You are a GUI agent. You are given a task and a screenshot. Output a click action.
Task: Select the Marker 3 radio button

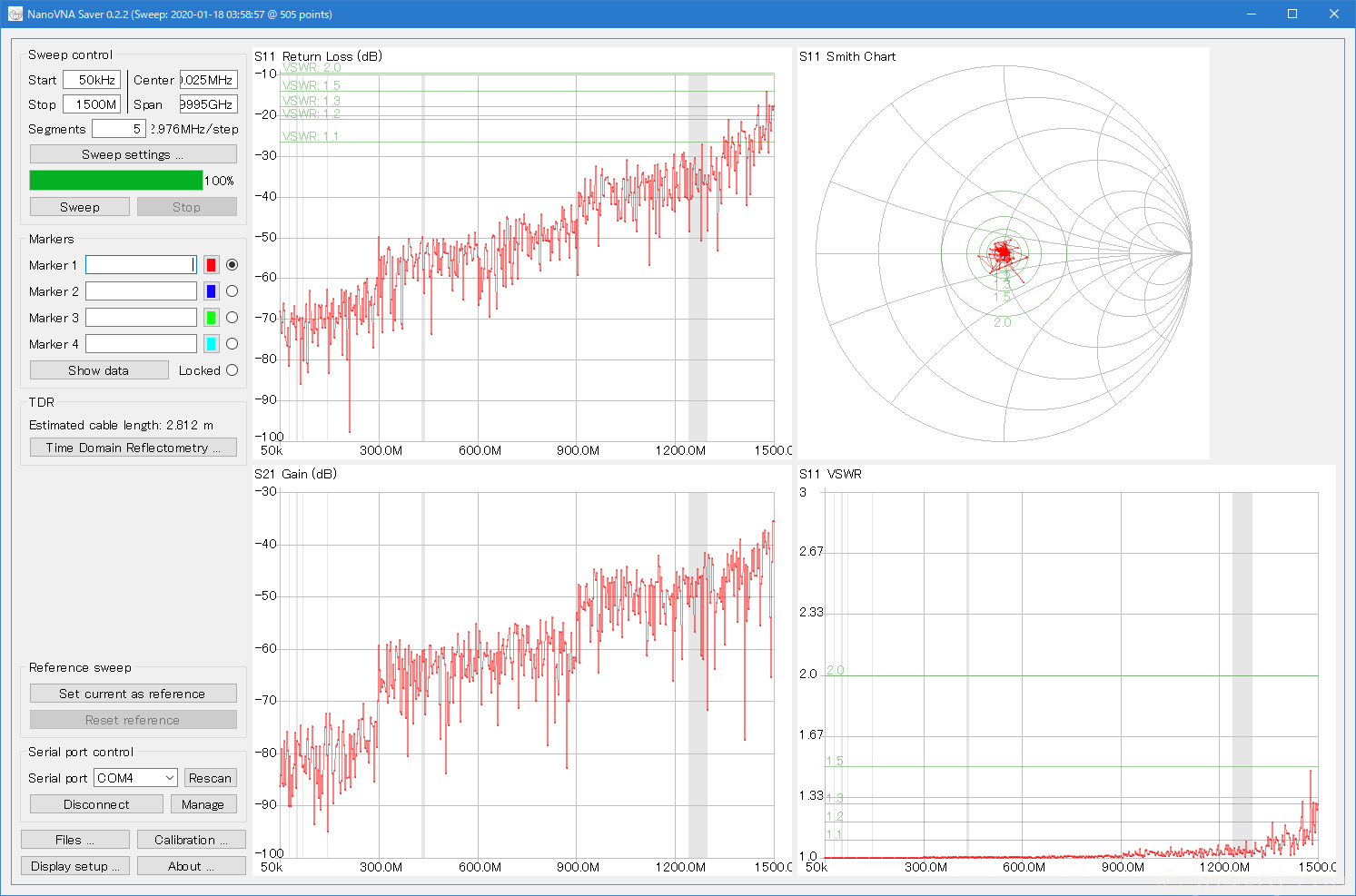232,318
